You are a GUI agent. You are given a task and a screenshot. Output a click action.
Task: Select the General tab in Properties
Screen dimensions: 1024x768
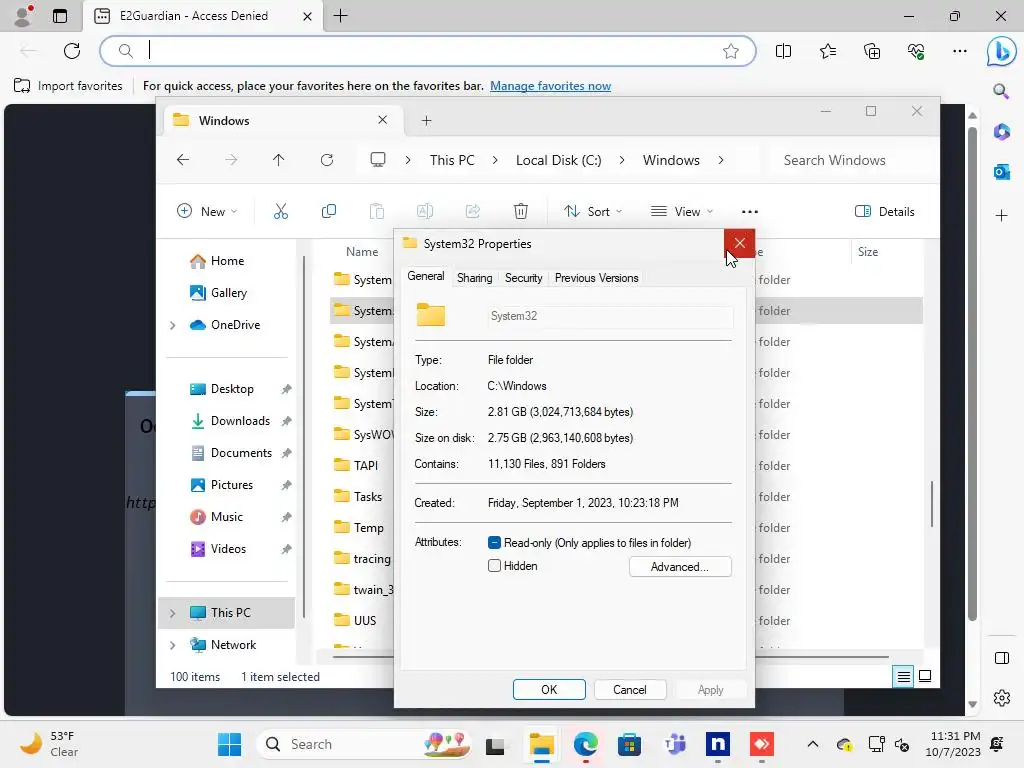tap(426, 276)
